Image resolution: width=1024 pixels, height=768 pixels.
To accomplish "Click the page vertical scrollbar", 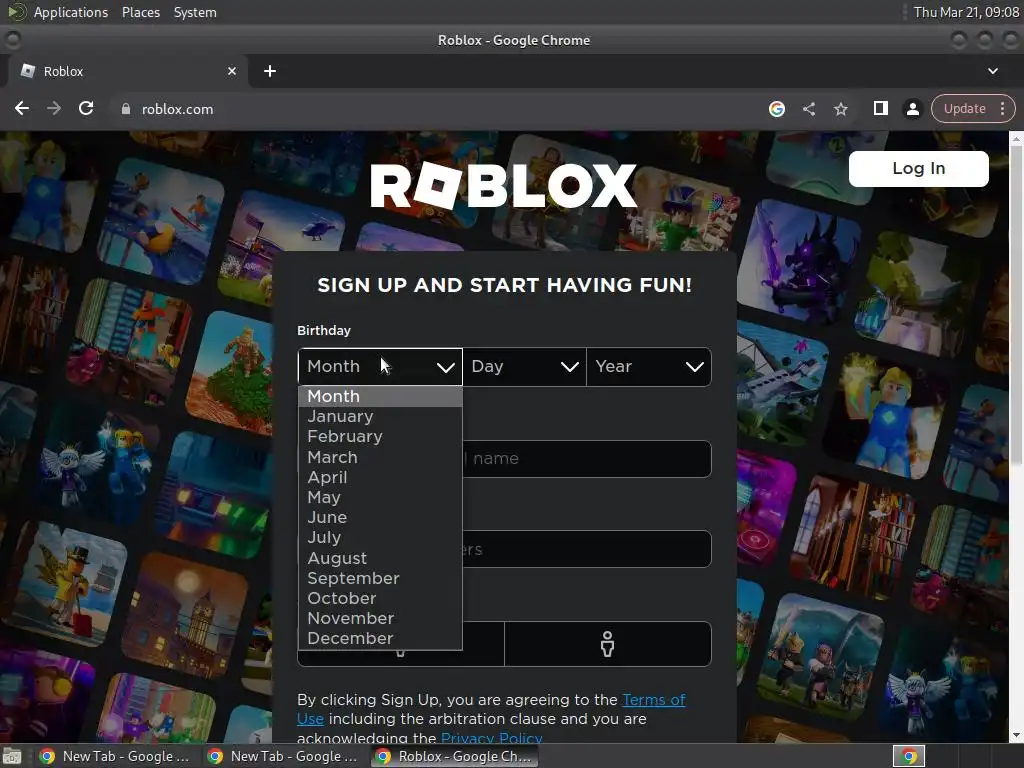I will [1016, 304].
